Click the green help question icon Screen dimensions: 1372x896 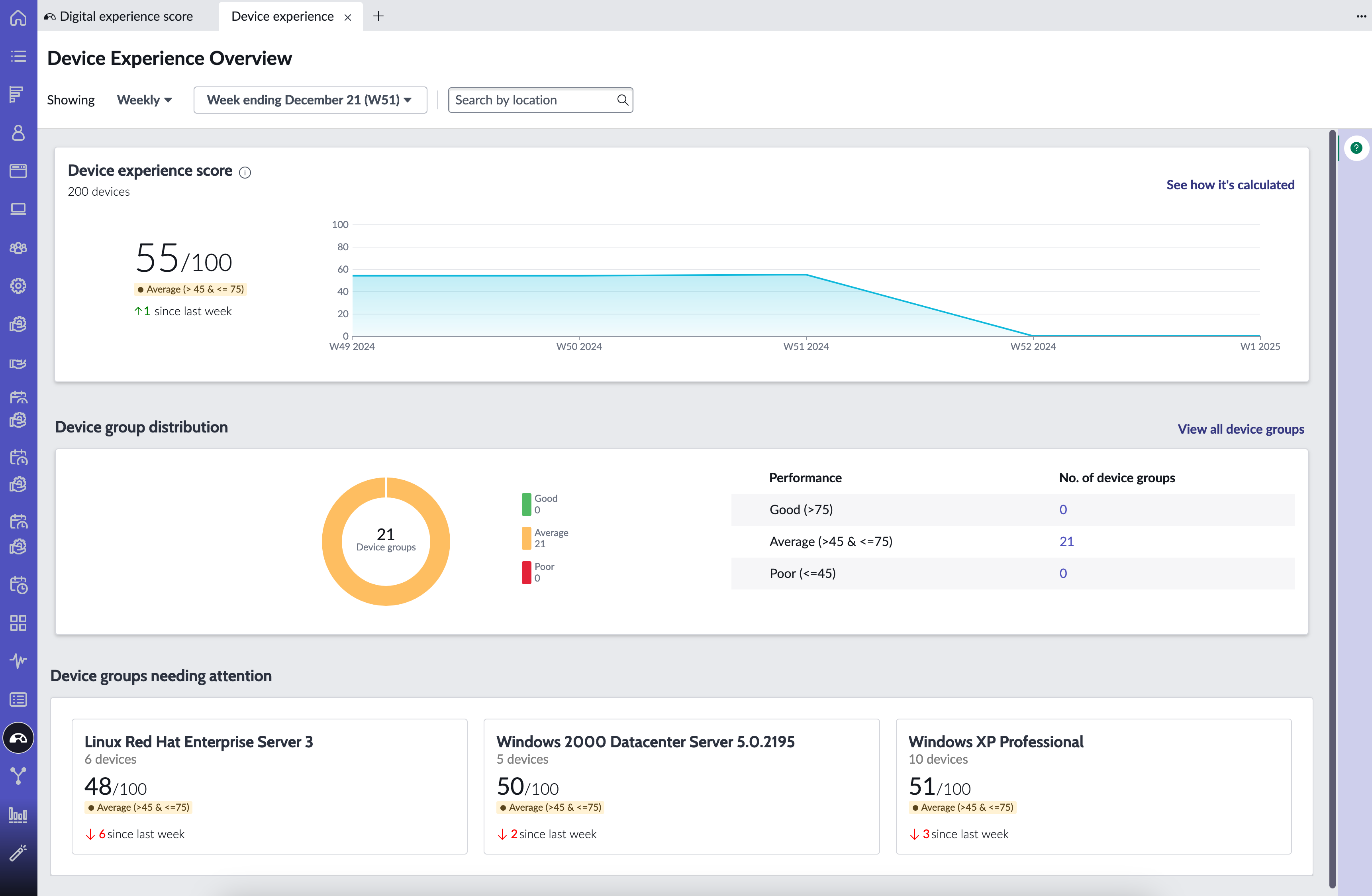pos(1356,148)
